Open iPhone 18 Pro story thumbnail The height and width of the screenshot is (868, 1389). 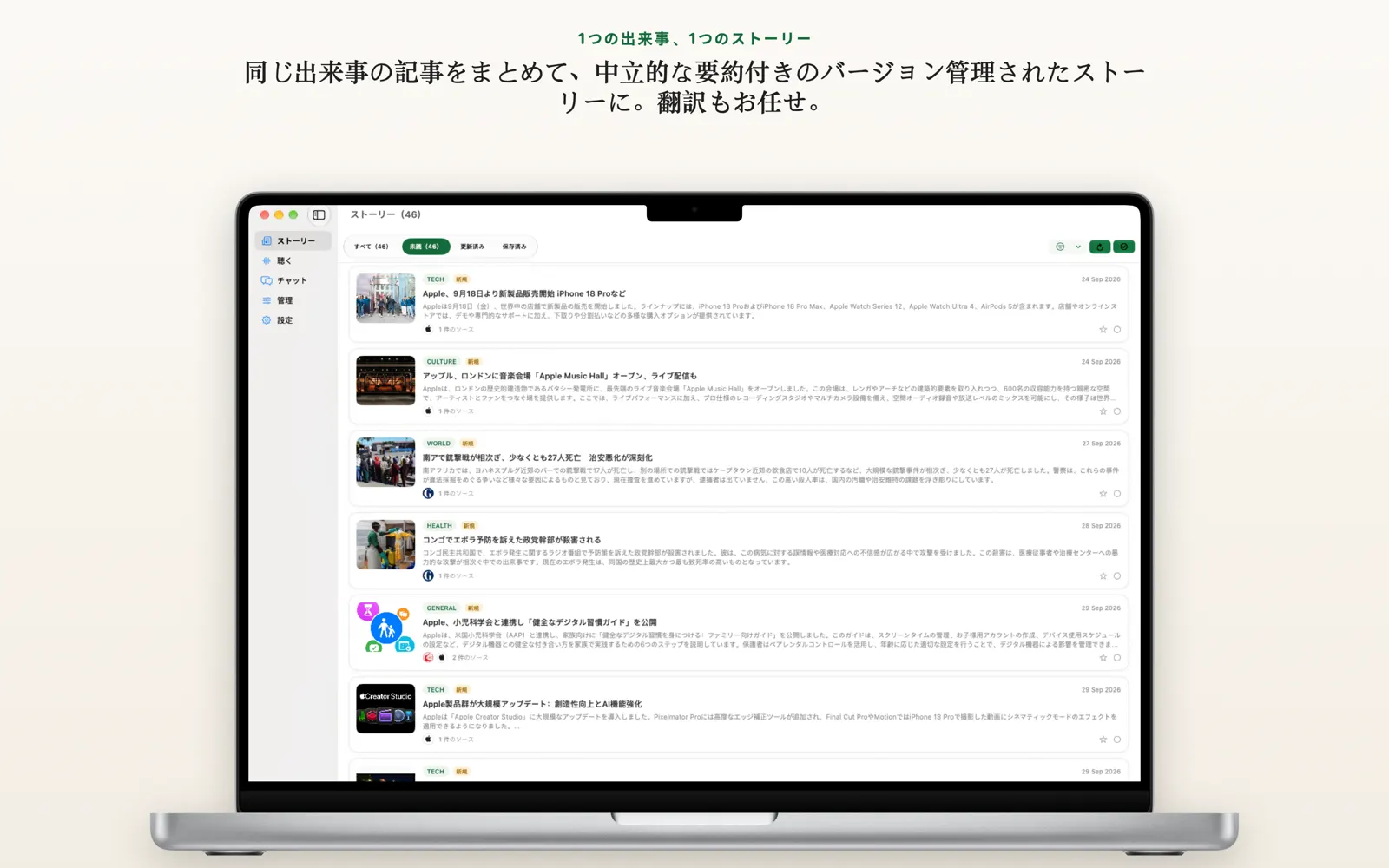point(385,299)
